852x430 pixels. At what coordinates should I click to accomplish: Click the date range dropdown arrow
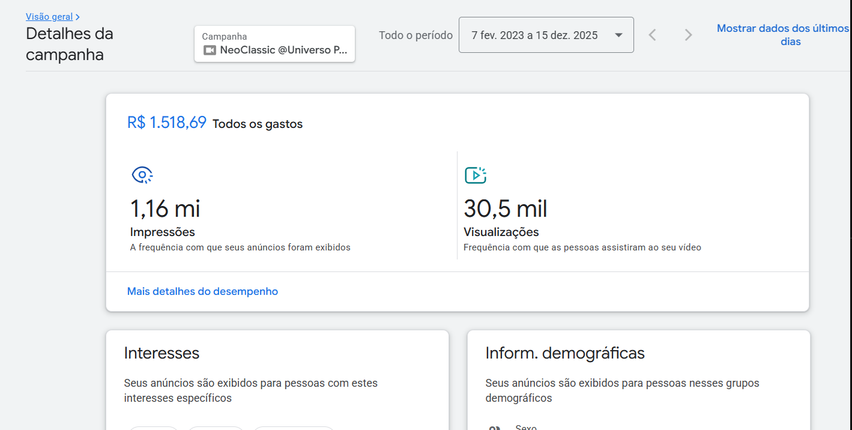[618, 35]
